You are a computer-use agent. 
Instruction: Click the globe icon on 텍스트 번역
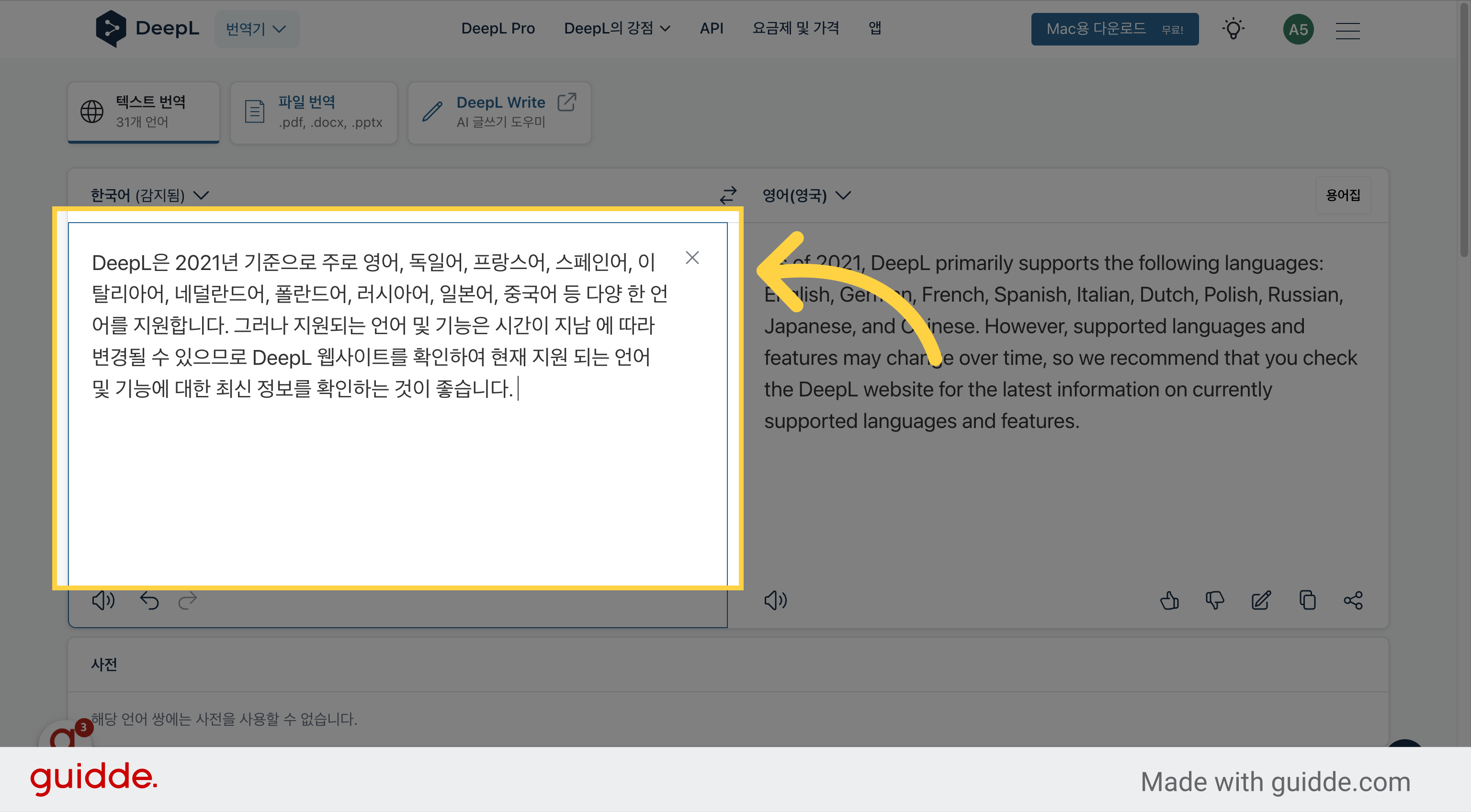pyautogui.click(x=92, y=112)
